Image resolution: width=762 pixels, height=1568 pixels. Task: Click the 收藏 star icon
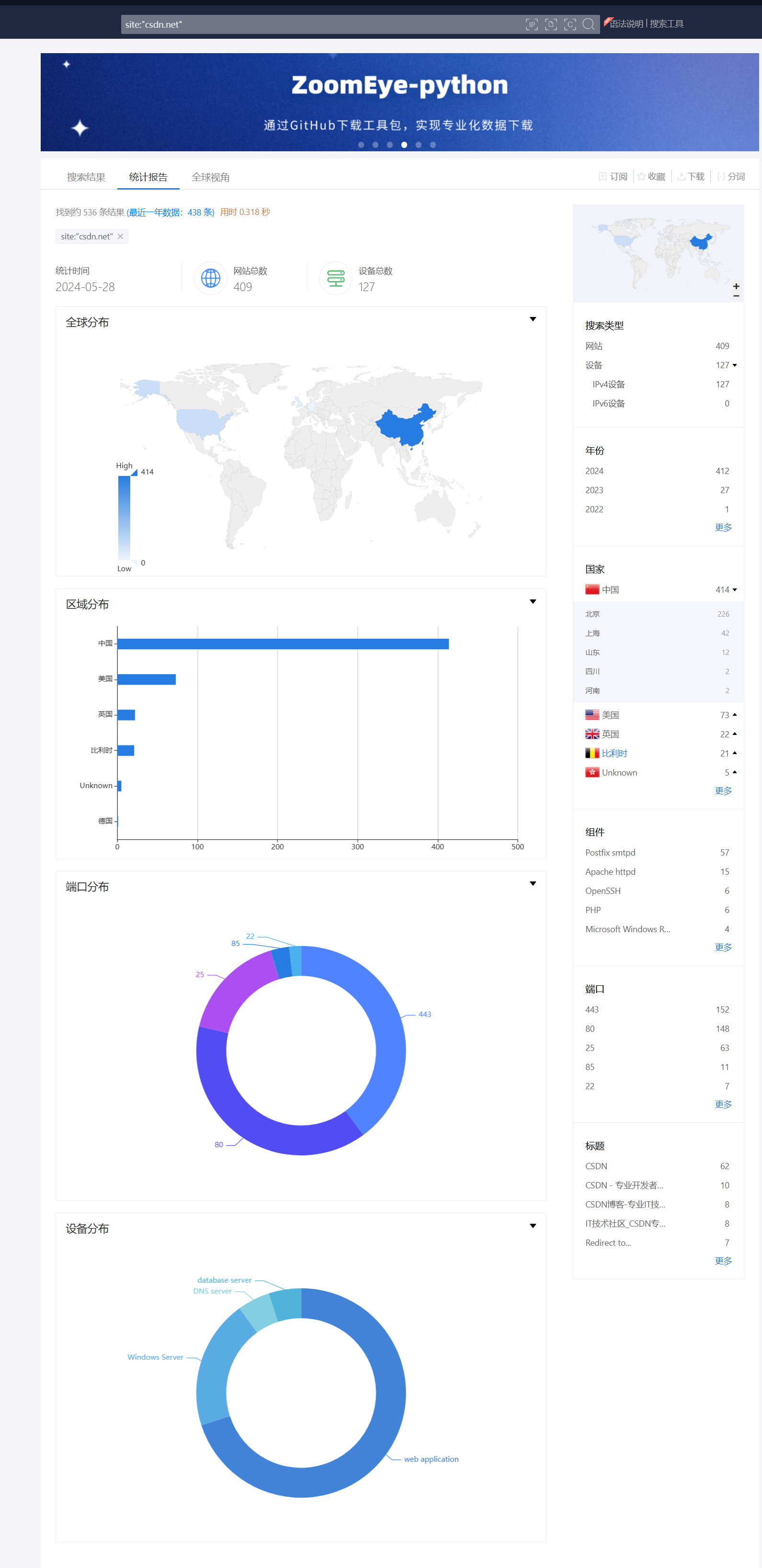[641, 177]
